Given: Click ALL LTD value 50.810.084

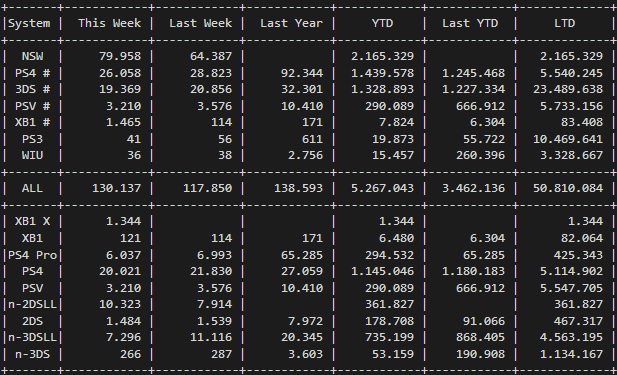Looking at the screenshot, I should 568,188.
